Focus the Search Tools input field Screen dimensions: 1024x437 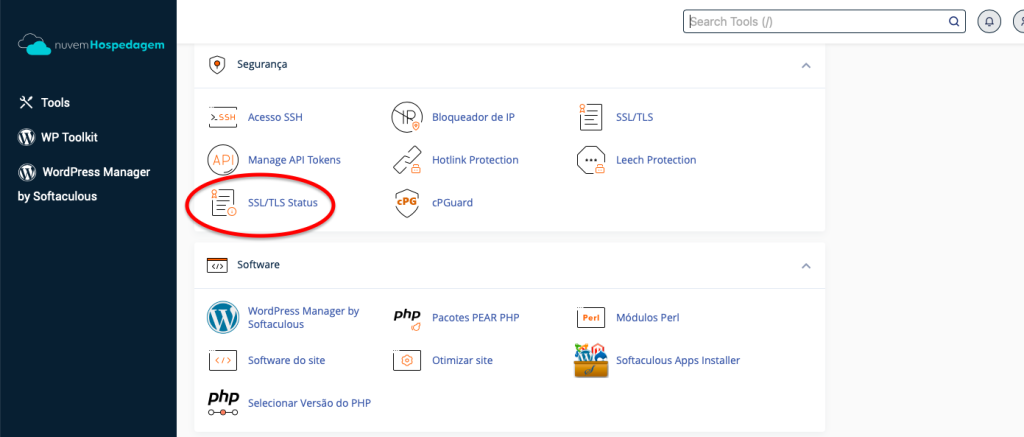click(x=824, y=22)
